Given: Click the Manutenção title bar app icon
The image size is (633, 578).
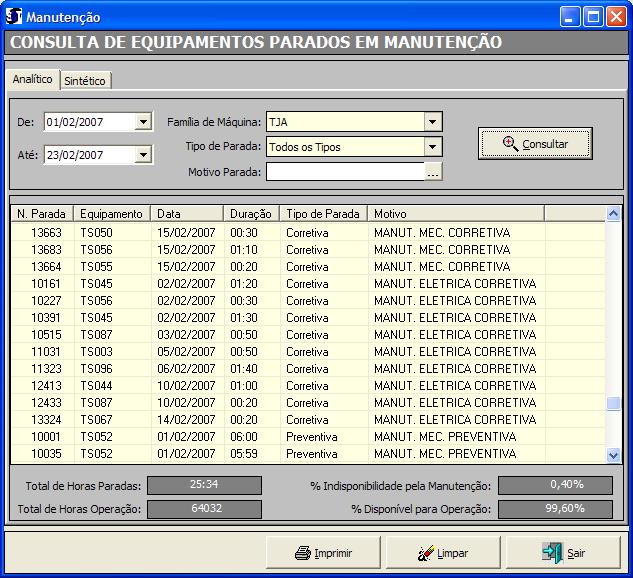Looking at the screenshot, I should point(14,17).
